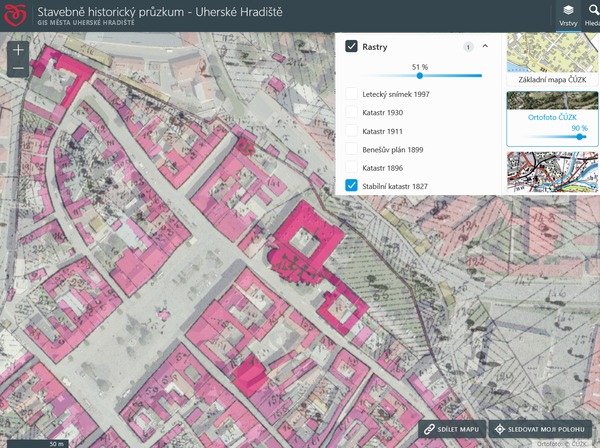This screenshot has width=600, height=448.
Task: Collapse the Rastry layer group
Action: point(485,46)
